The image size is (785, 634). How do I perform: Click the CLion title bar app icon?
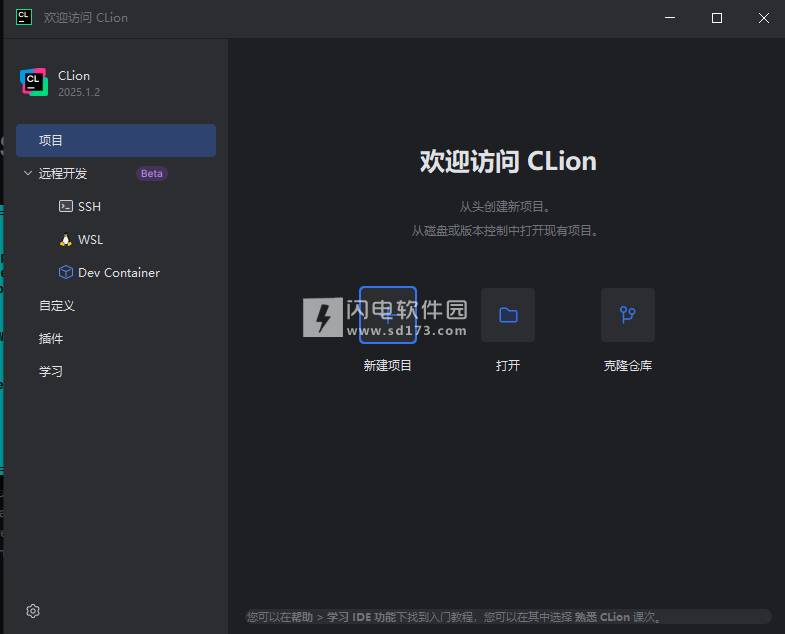[24, 17]
